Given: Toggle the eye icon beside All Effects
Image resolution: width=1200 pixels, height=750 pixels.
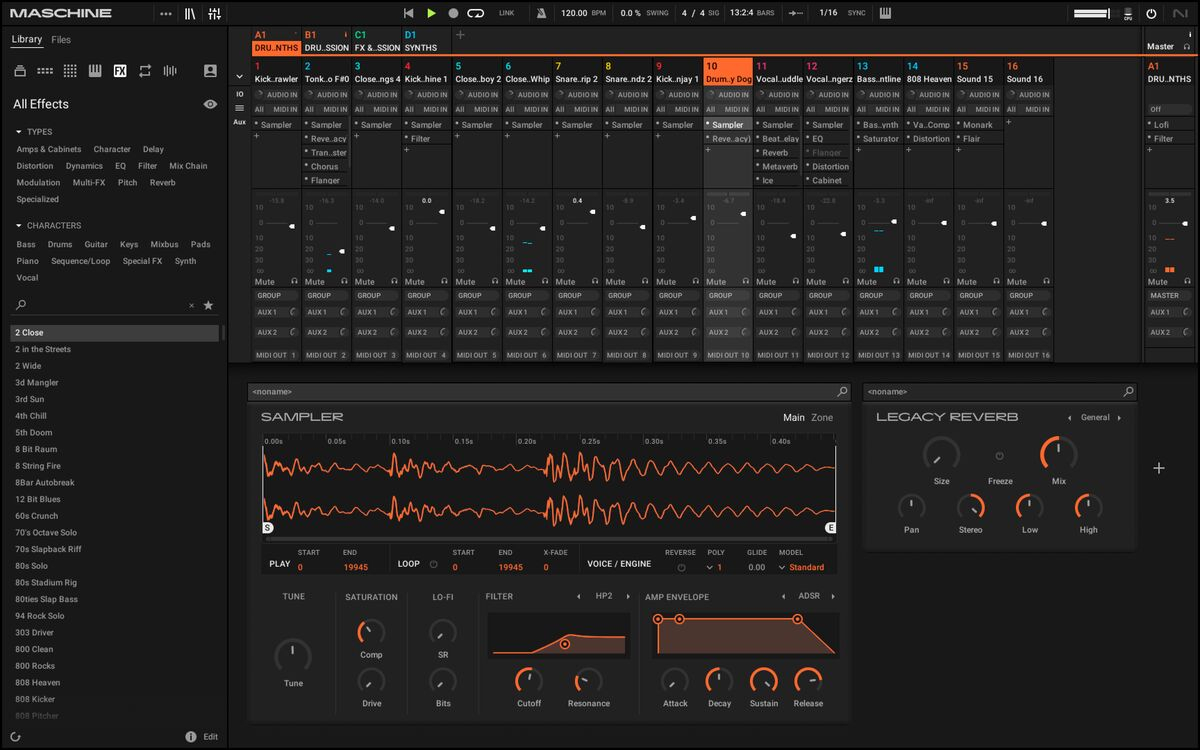Looking at the screenshot, I should coord(210,104).
